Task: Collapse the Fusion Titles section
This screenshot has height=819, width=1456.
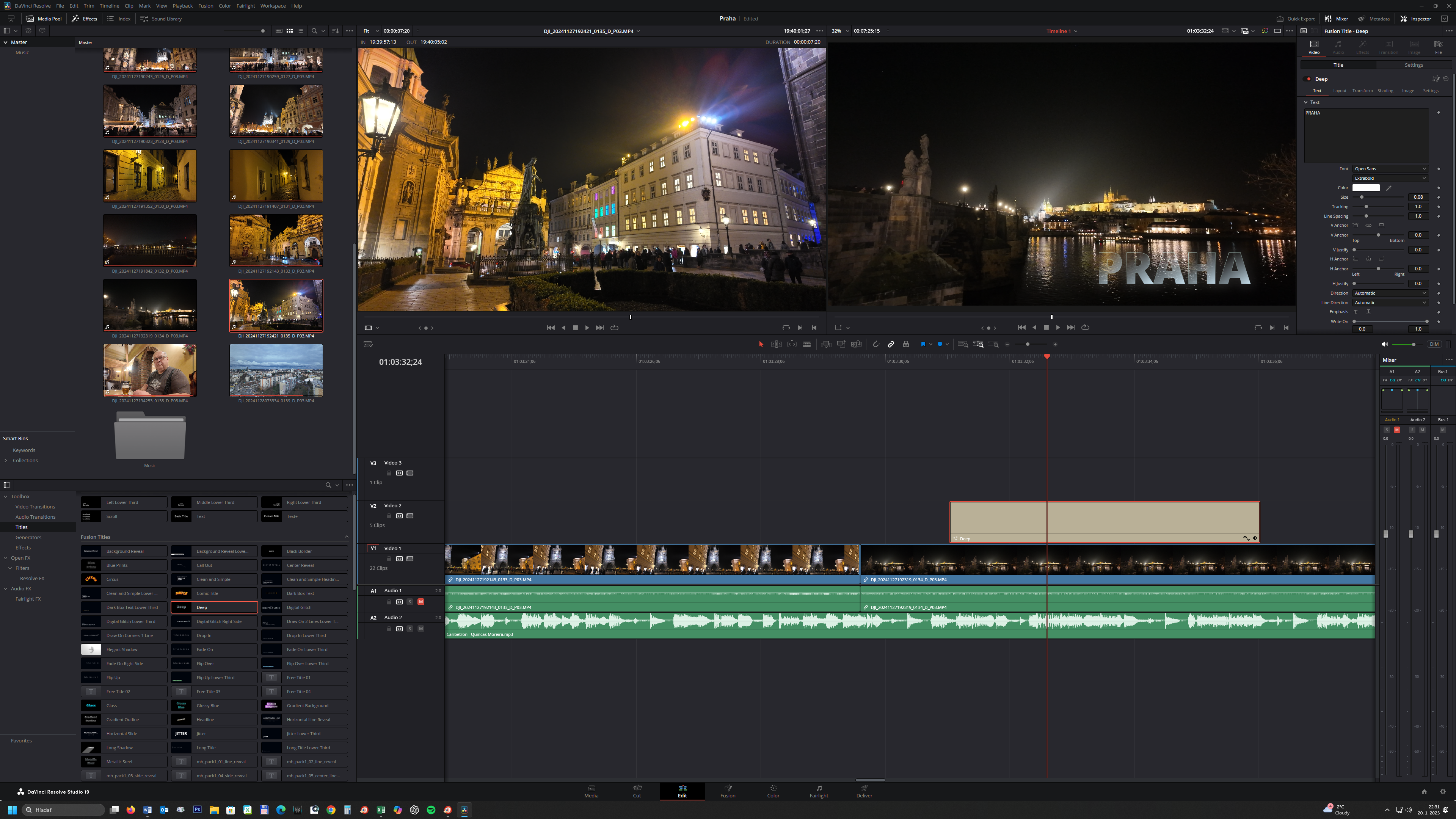Action: pos(347,537)
